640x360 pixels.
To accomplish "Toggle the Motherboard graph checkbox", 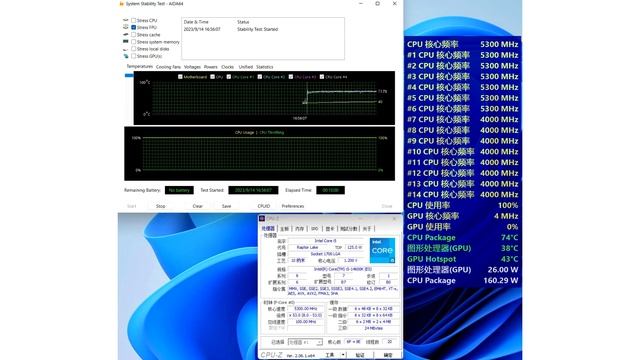I will click(180, 77).
